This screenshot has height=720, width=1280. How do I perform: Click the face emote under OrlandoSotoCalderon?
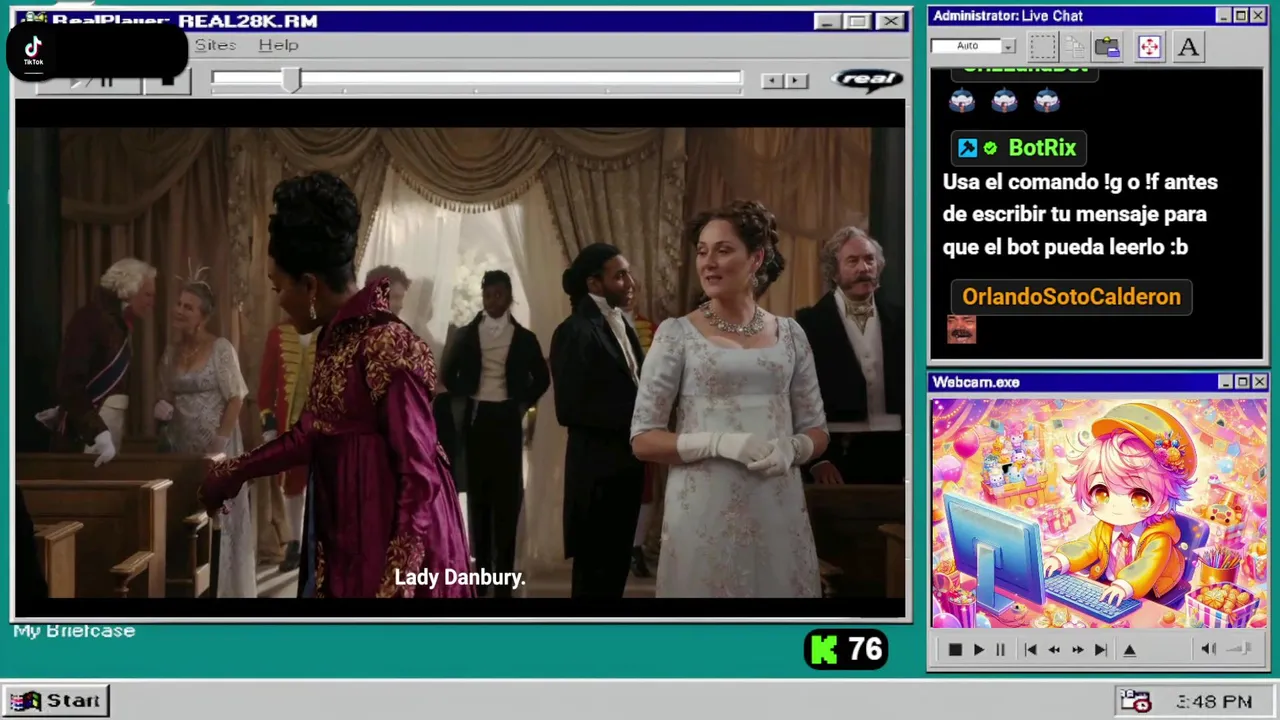(x=961, y=329)
